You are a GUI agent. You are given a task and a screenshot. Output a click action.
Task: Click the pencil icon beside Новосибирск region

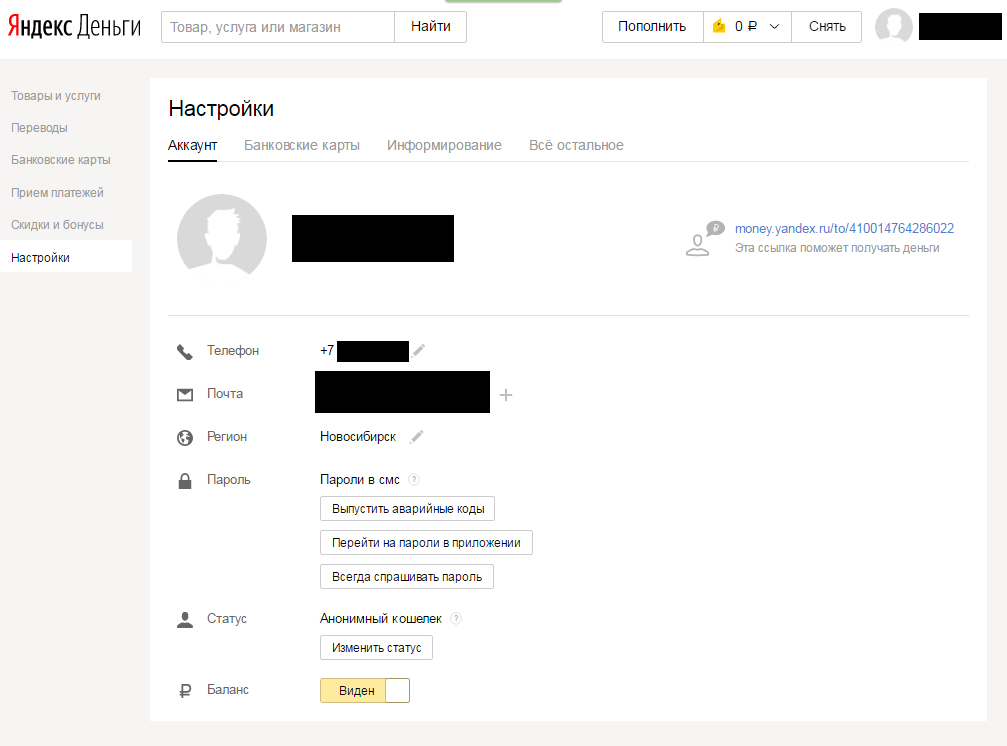pyautogui.click(x=417, y=436)
